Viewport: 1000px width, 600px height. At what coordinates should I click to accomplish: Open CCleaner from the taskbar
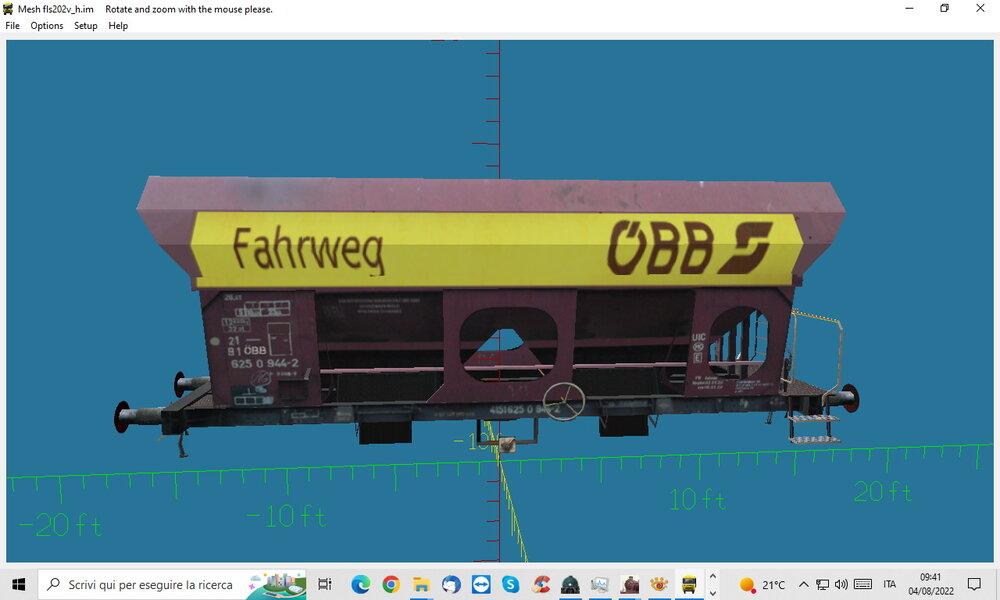pyautogui.click(x=540, y=584)
